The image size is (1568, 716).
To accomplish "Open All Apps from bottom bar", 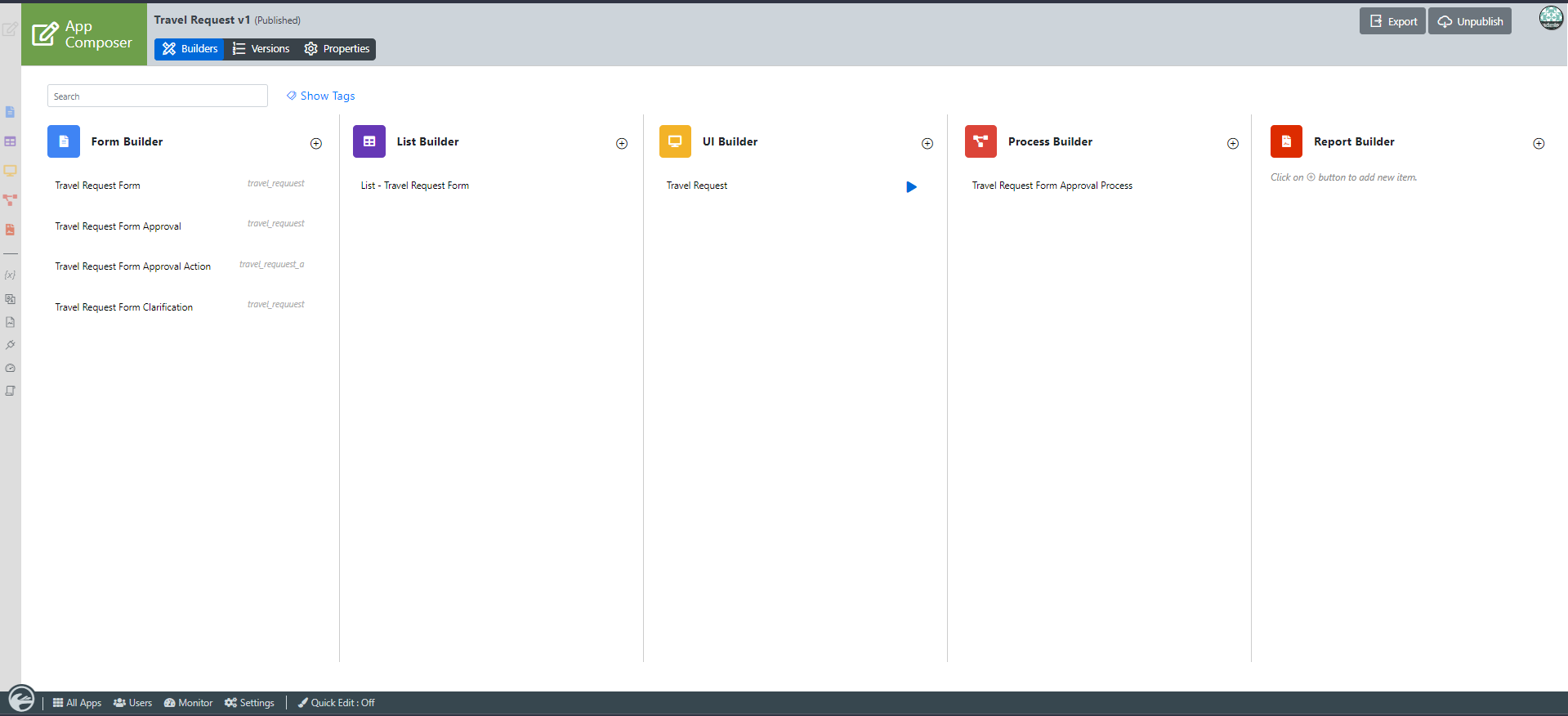I will coord(77,703).
